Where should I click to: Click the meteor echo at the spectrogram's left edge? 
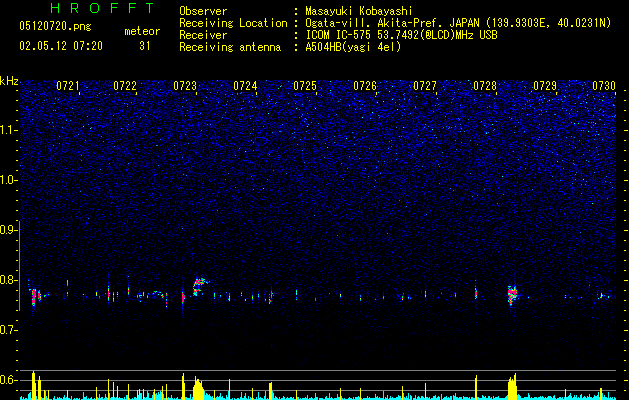coord(34,297)
